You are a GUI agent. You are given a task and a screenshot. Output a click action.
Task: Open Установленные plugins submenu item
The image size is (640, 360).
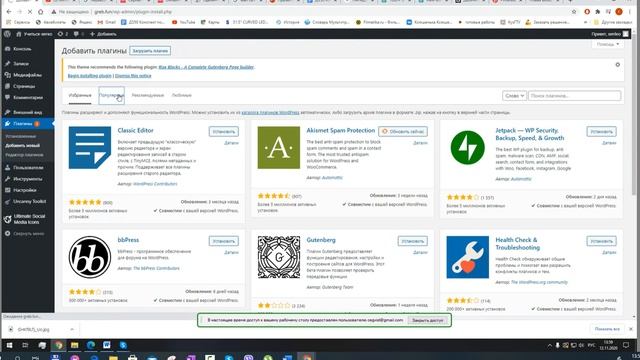point(21,136)
